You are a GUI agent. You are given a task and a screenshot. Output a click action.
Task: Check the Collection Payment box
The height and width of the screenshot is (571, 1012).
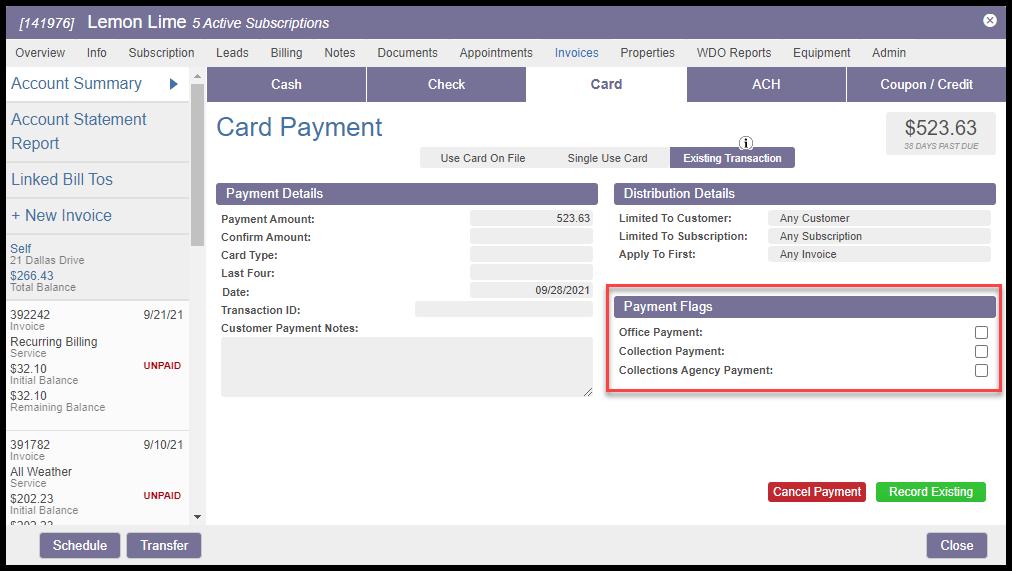click(x=981, y=351)
